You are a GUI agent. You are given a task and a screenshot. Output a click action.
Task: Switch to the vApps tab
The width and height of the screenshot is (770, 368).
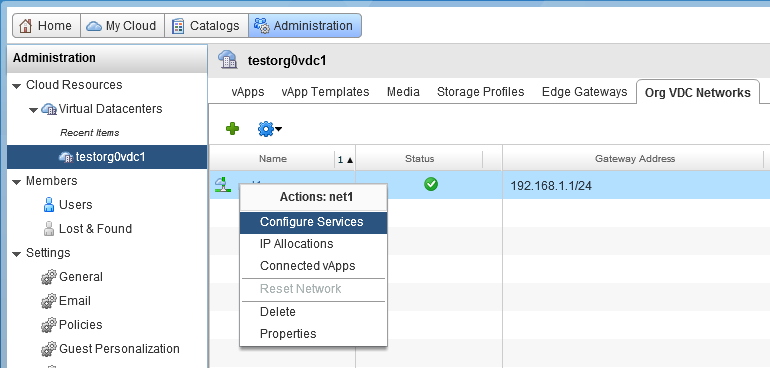[248, 92]
